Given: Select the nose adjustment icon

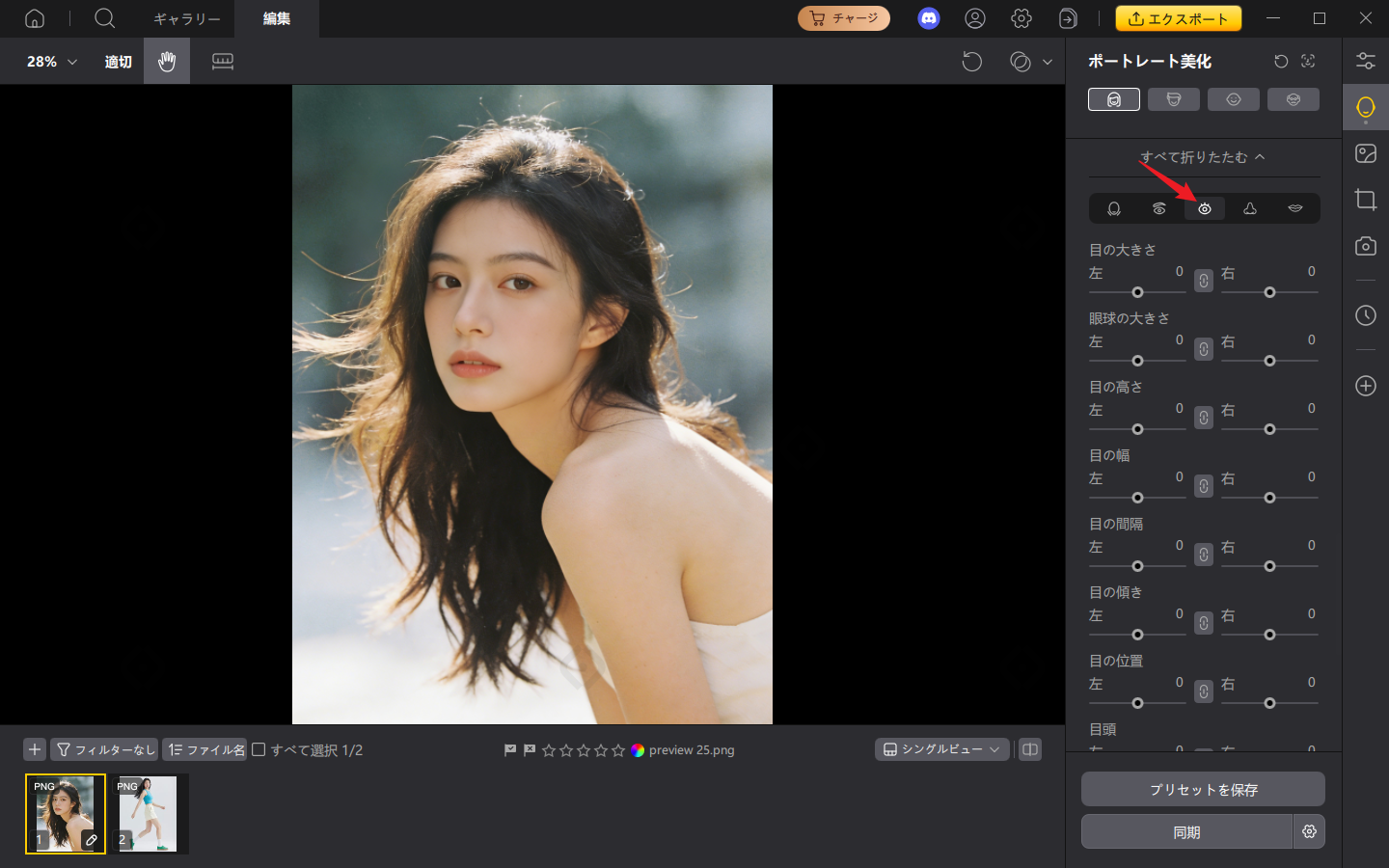Looking at the screenshot, I should click(x=1249, y=208).
